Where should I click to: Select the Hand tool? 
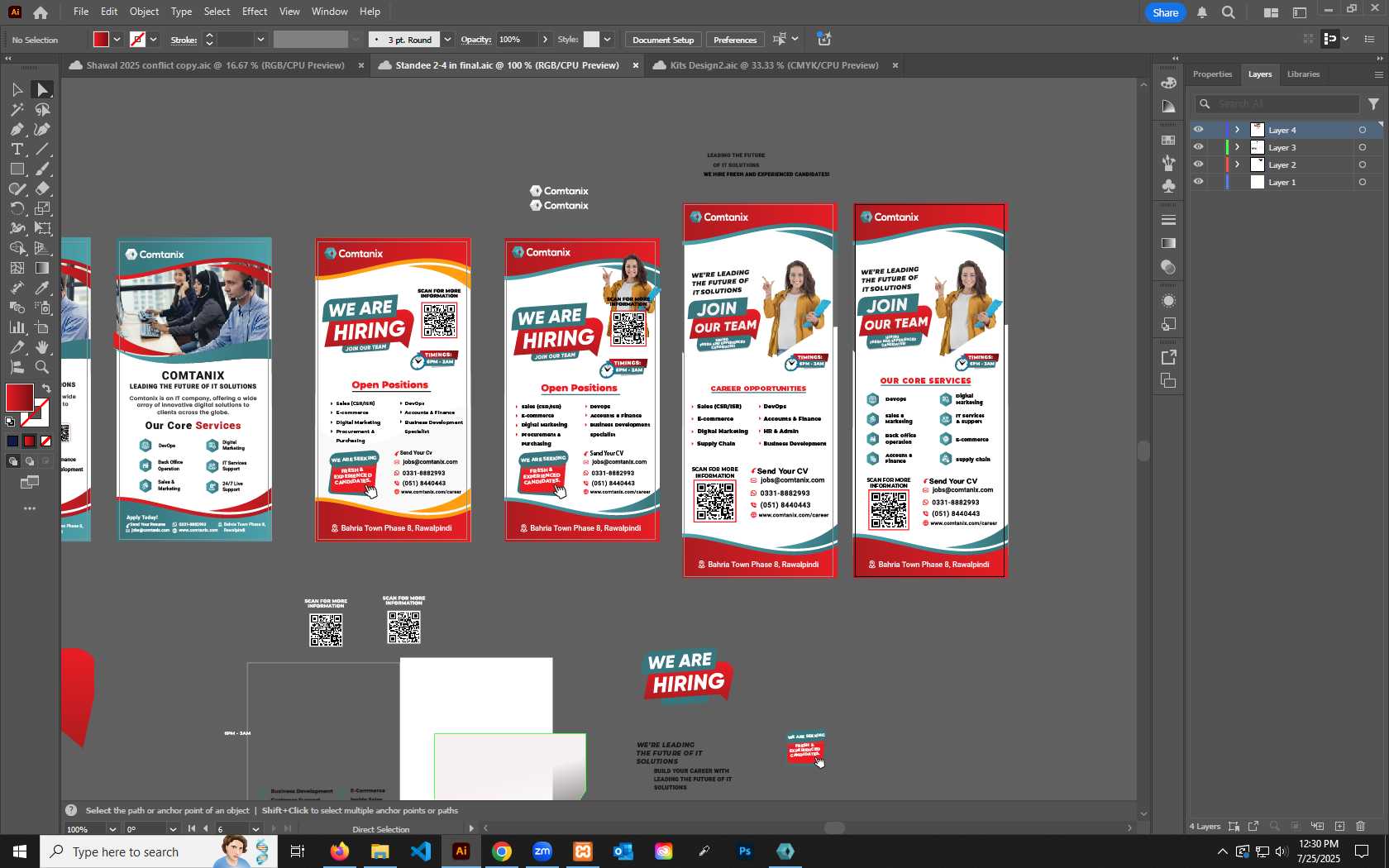point(42,347)
